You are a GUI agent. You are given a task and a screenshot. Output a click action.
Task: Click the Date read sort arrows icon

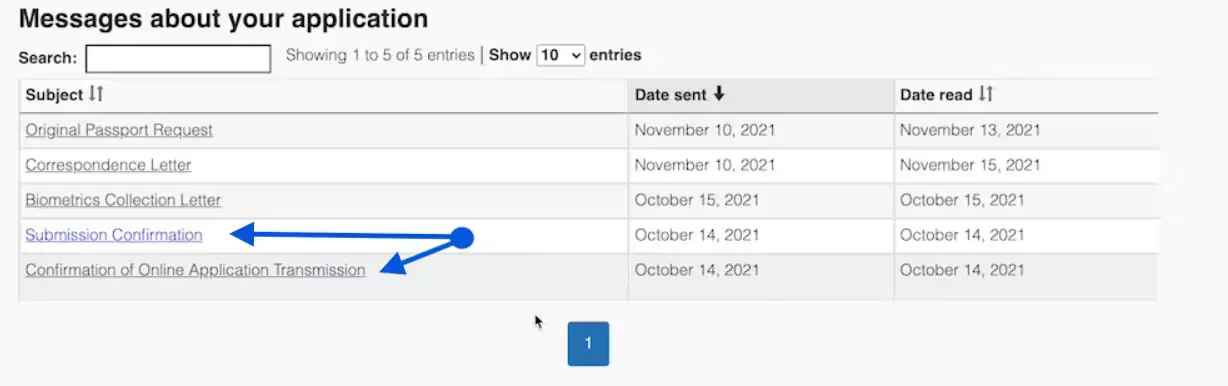(x=986, y=94)
